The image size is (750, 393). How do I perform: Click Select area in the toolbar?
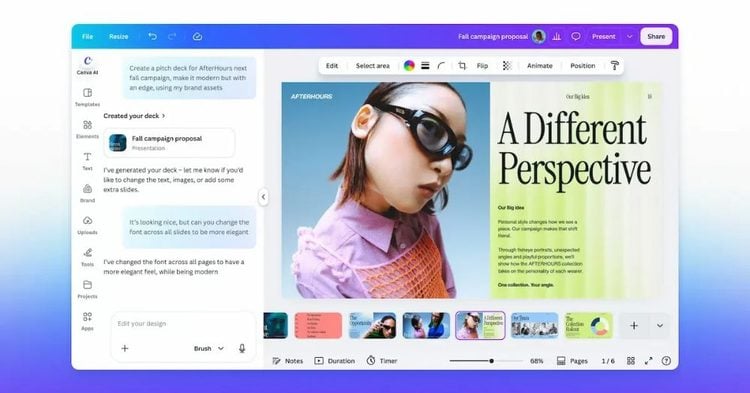(373, 66)
